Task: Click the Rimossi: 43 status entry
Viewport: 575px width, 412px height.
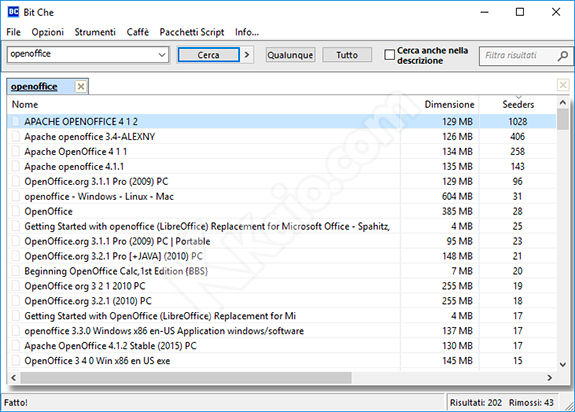Action: (x=531, y=402)
